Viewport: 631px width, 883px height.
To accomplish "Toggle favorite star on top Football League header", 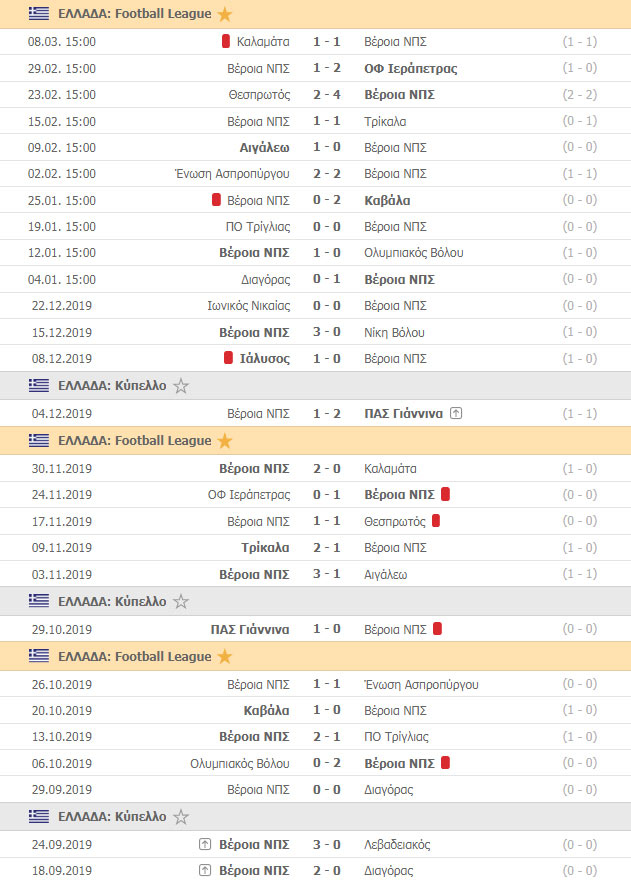I will (225, 14).
